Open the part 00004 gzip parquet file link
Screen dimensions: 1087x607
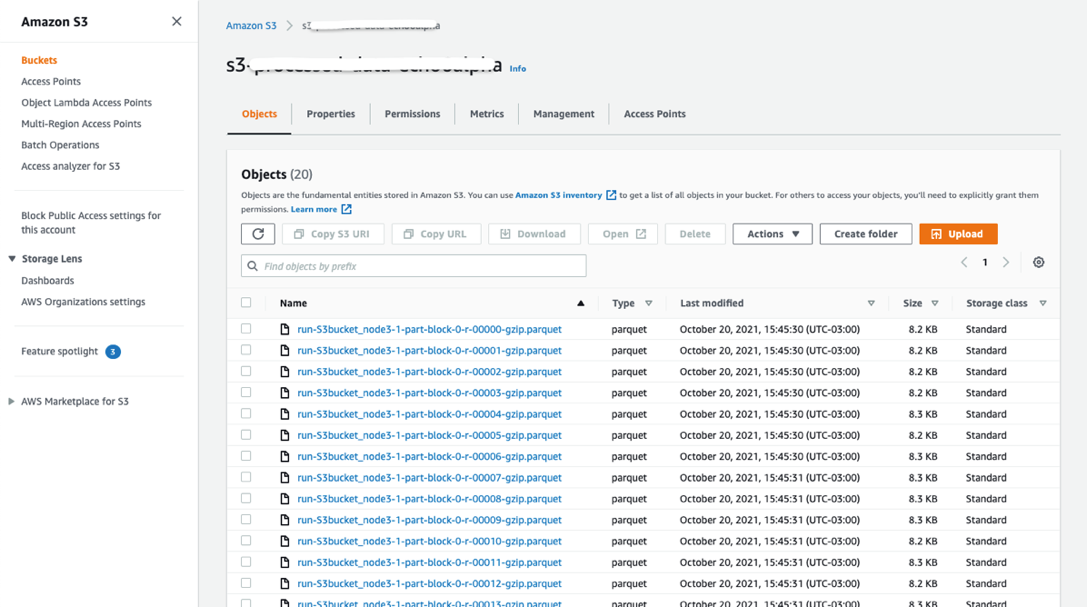tap(429, 414)
